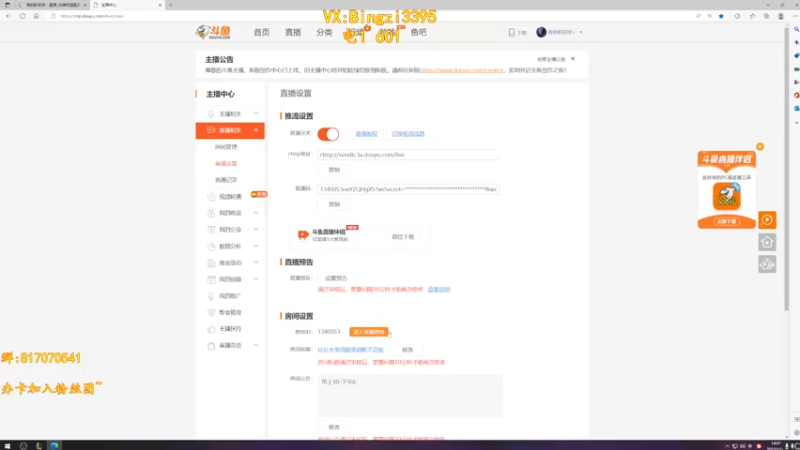Viewport: 800px width, 450px height.
Task: Open 分类 in top navigation
Action: click(x=324, y=32)
